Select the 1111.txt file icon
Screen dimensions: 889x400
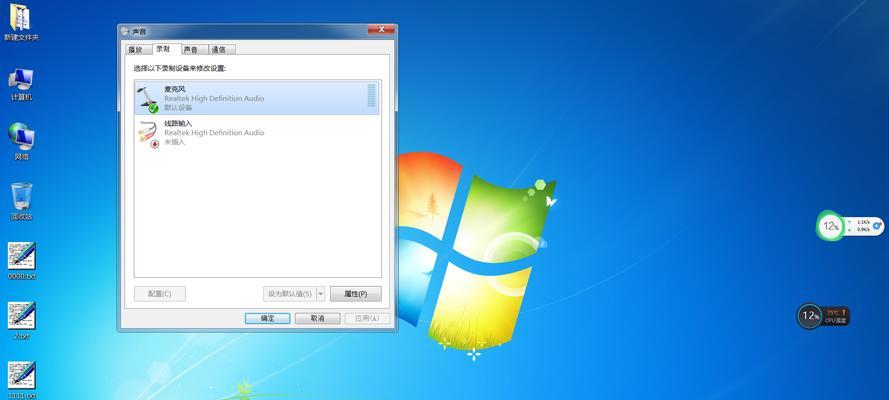tap(22, 375)
